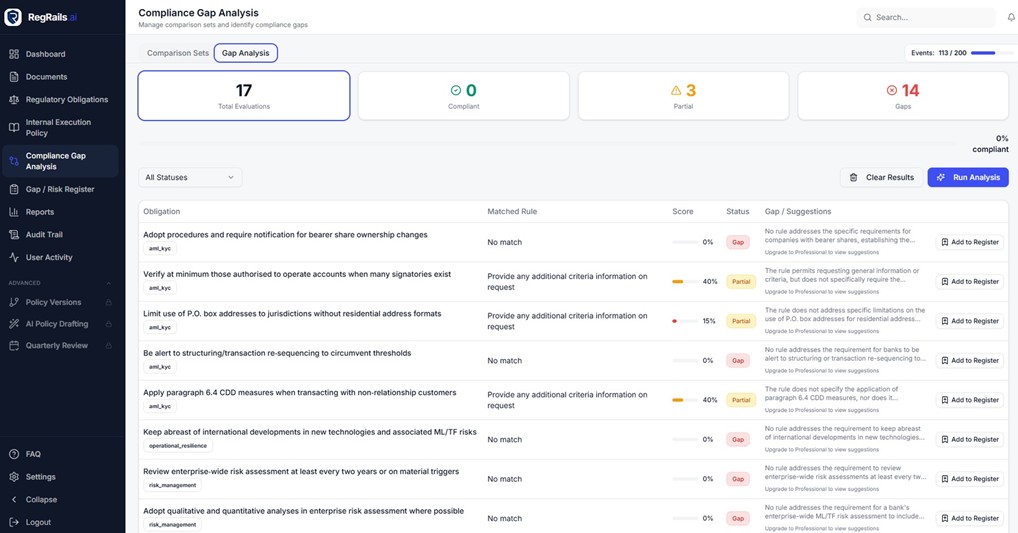Screen dimensions: 1018x533
Task: Click the 15% score bar for P.O. box row
Action: coord(685,321)
